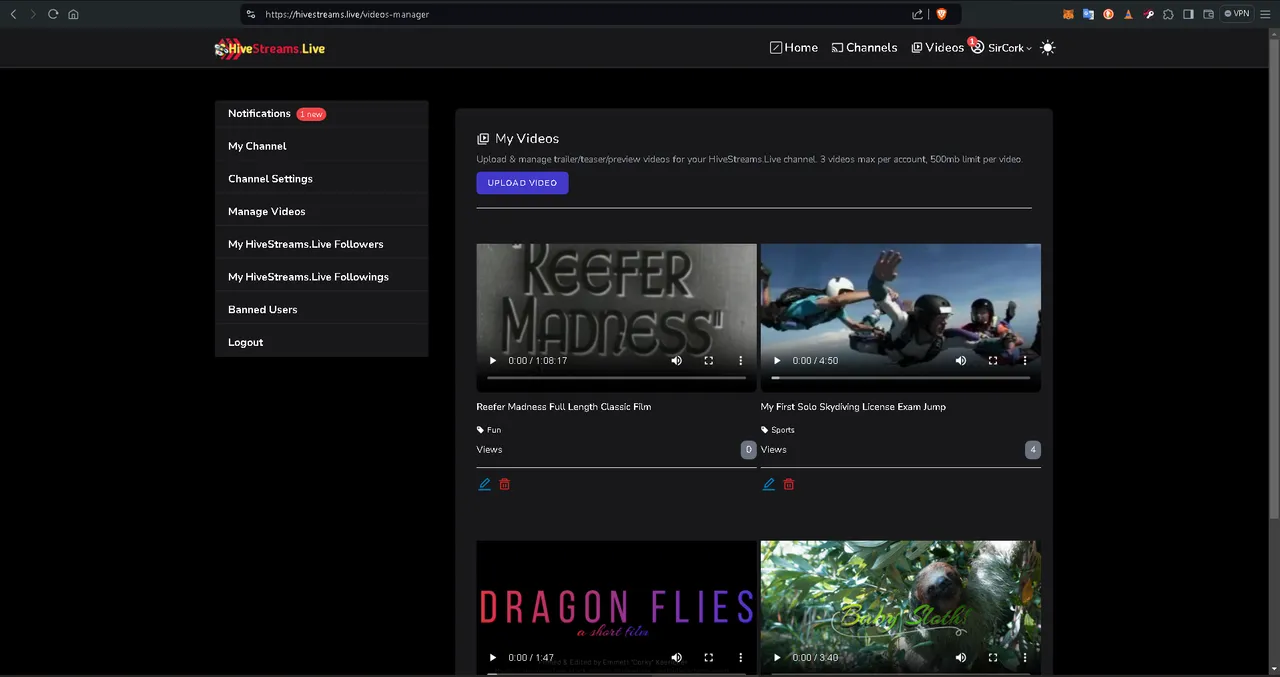Open Skydiving video options menu
The height and width of the screenshot is (677, 1280).
coord(1025,361)
